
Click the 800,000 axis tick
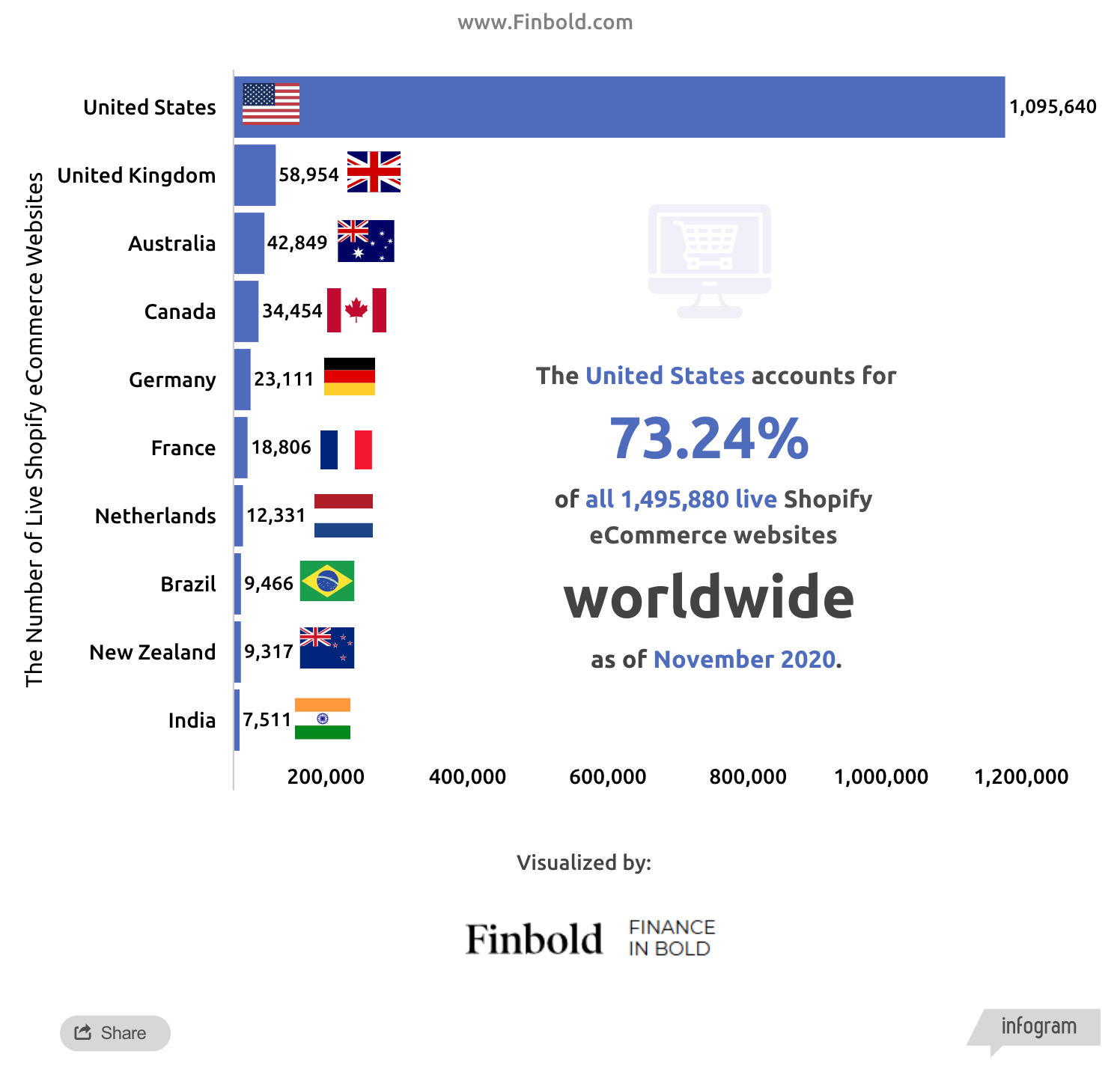point(748,777)
